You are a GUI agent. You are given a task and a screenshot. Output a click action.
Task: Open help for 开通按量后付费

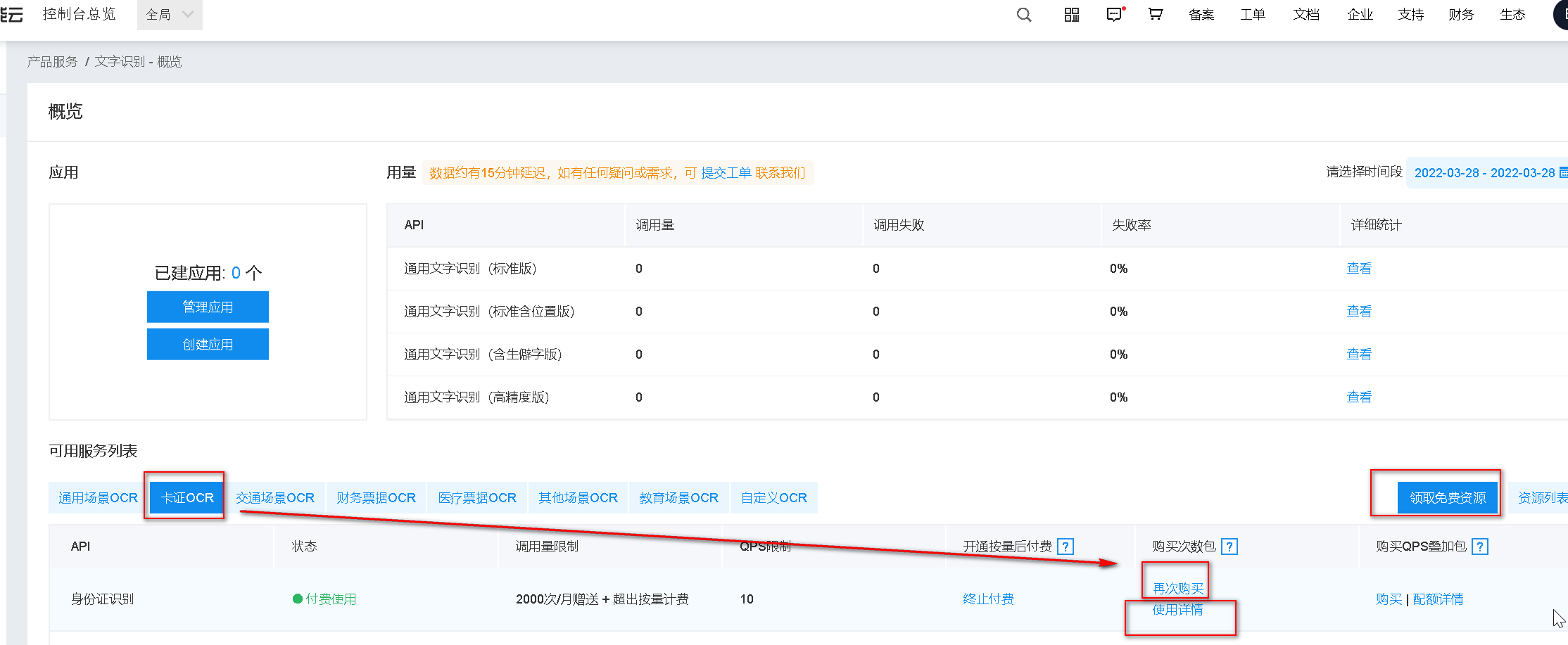(1066, 547)
